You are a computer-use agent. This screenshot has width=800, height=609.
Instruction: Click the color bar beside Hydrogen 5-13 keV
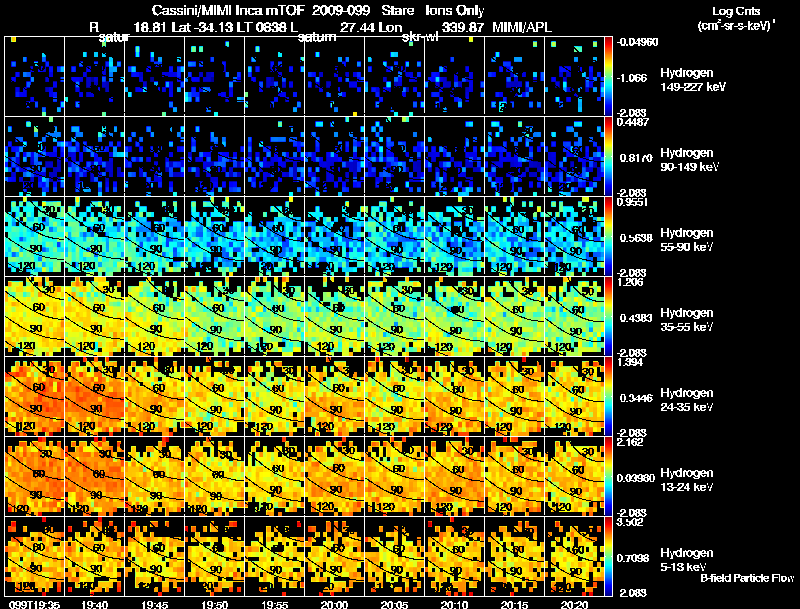point(608,556)
